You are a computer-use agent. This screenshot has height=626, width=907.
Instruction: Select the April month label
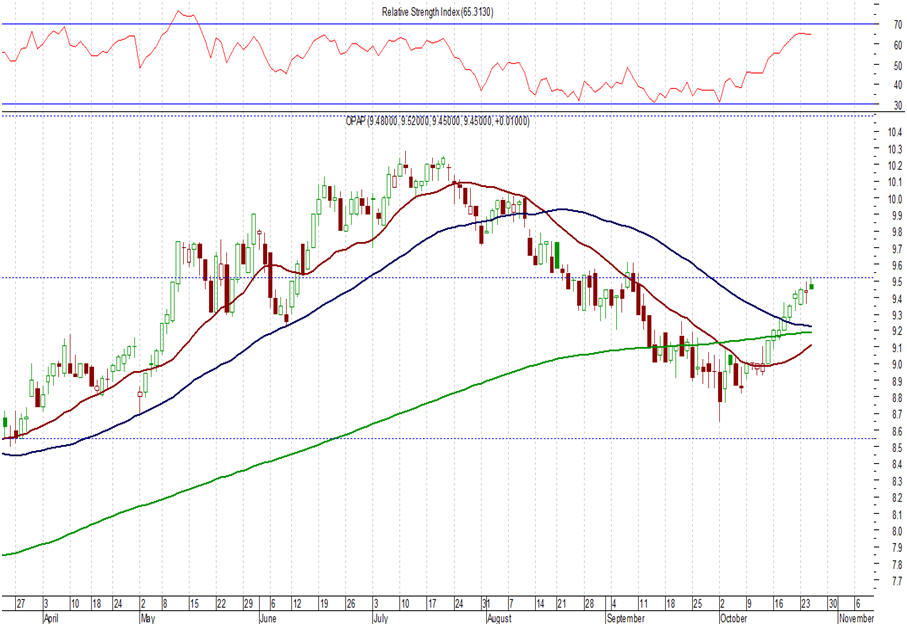tap(51, 618)
